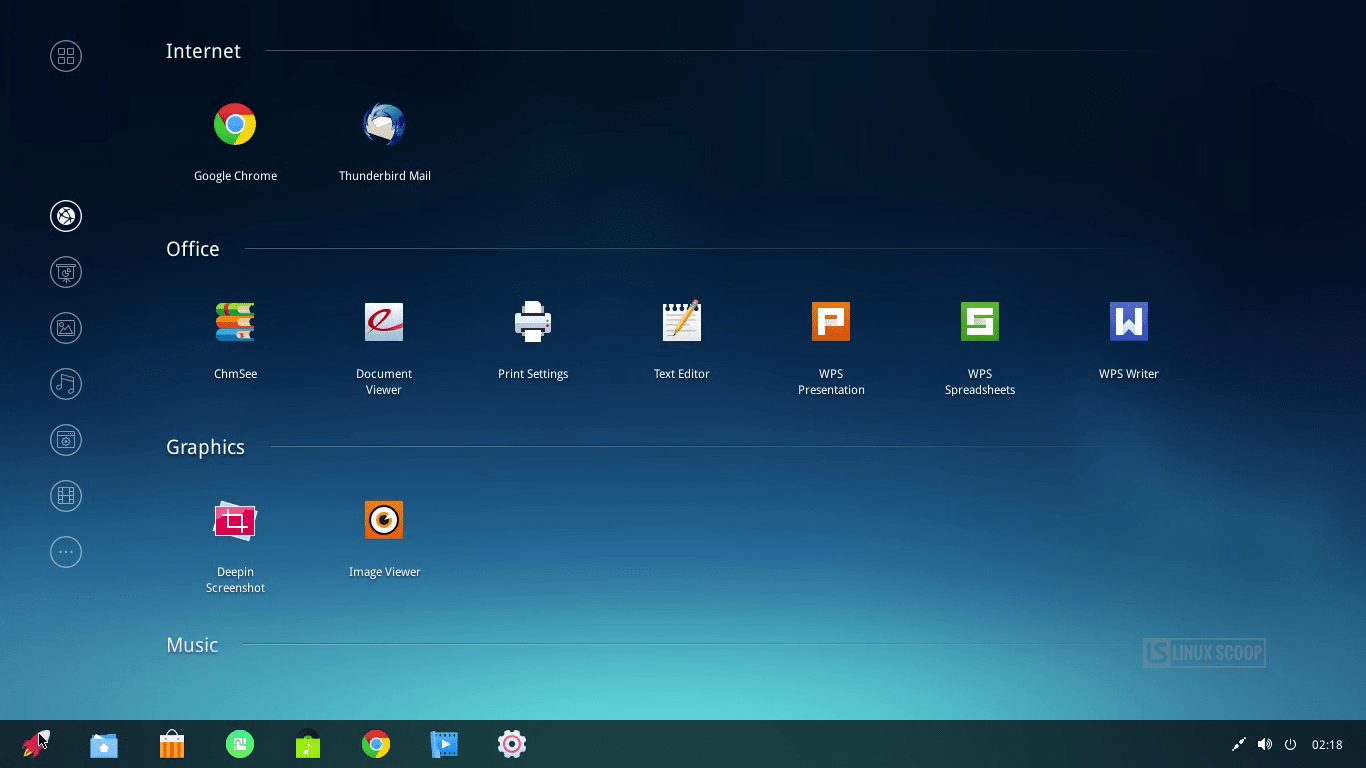Start WPS Presentation
Viewport: 1366px width, 768px height.
tap(831, 322)
